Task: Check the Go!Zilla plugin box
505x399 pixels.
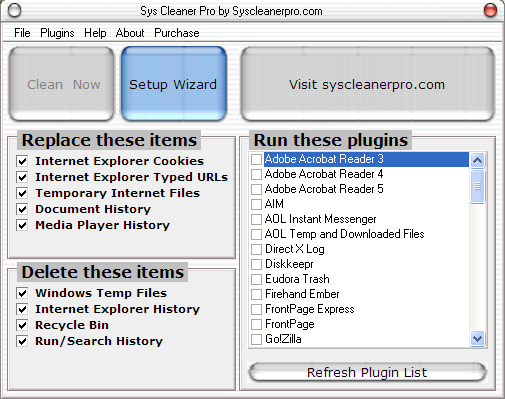Action: click(x=256, y=339)
